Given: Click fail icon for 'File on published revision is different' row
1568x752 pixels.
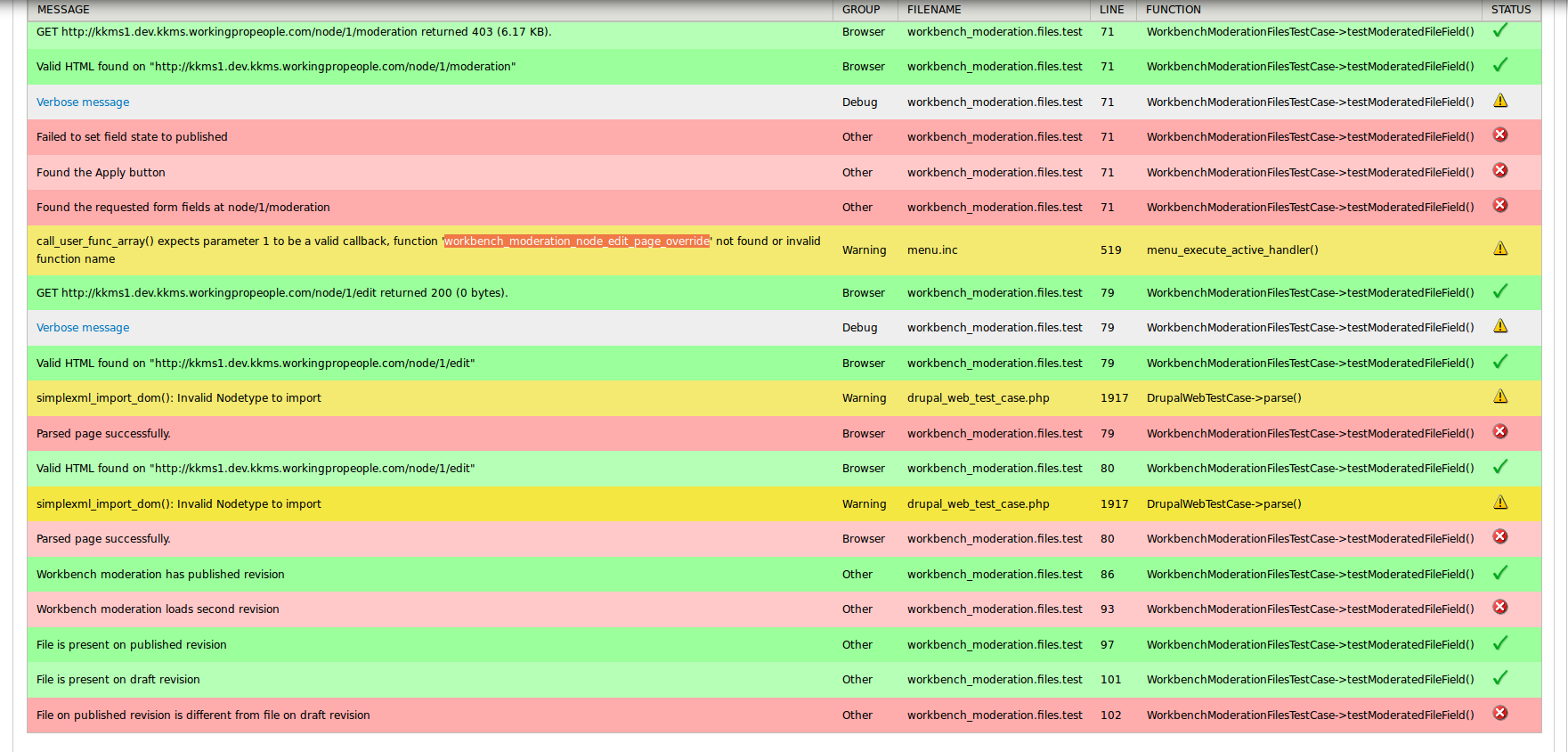Looking at the screenshot, I should [1500, 713].
